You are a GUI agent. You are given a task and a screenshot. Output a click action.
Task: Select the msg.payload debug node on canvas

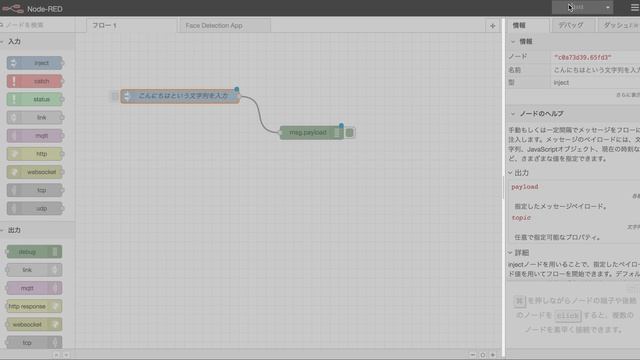pyautogui.click(x=312, y=133)
